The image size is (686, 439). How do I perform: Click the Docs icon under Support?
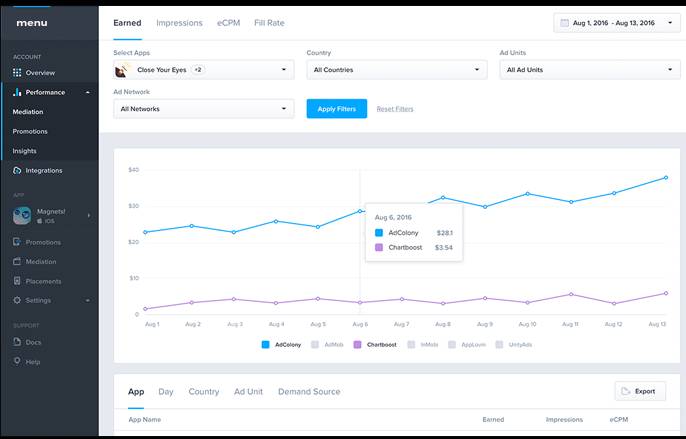point(17,342)
